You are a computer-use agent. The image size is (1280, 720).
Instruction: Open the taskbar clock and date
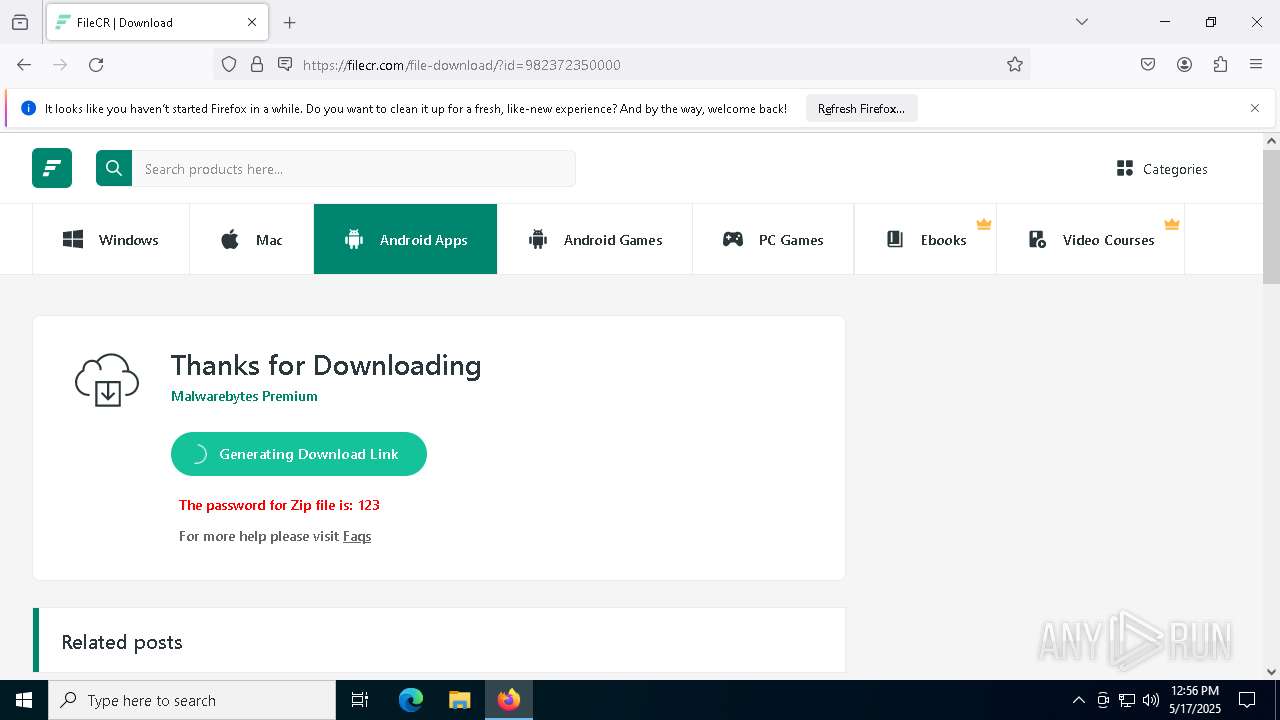coord(1194,700)
